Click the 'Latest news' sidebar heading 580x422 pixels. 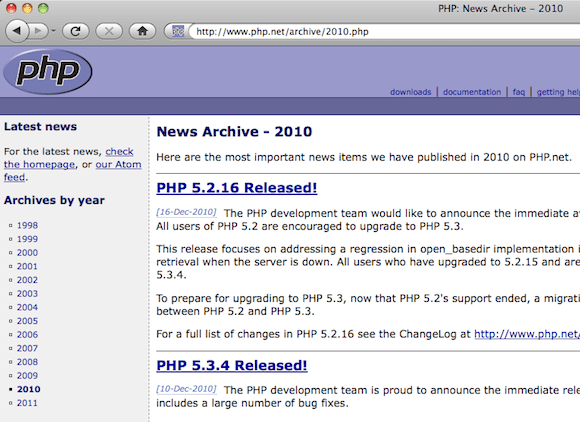[40, 126]
